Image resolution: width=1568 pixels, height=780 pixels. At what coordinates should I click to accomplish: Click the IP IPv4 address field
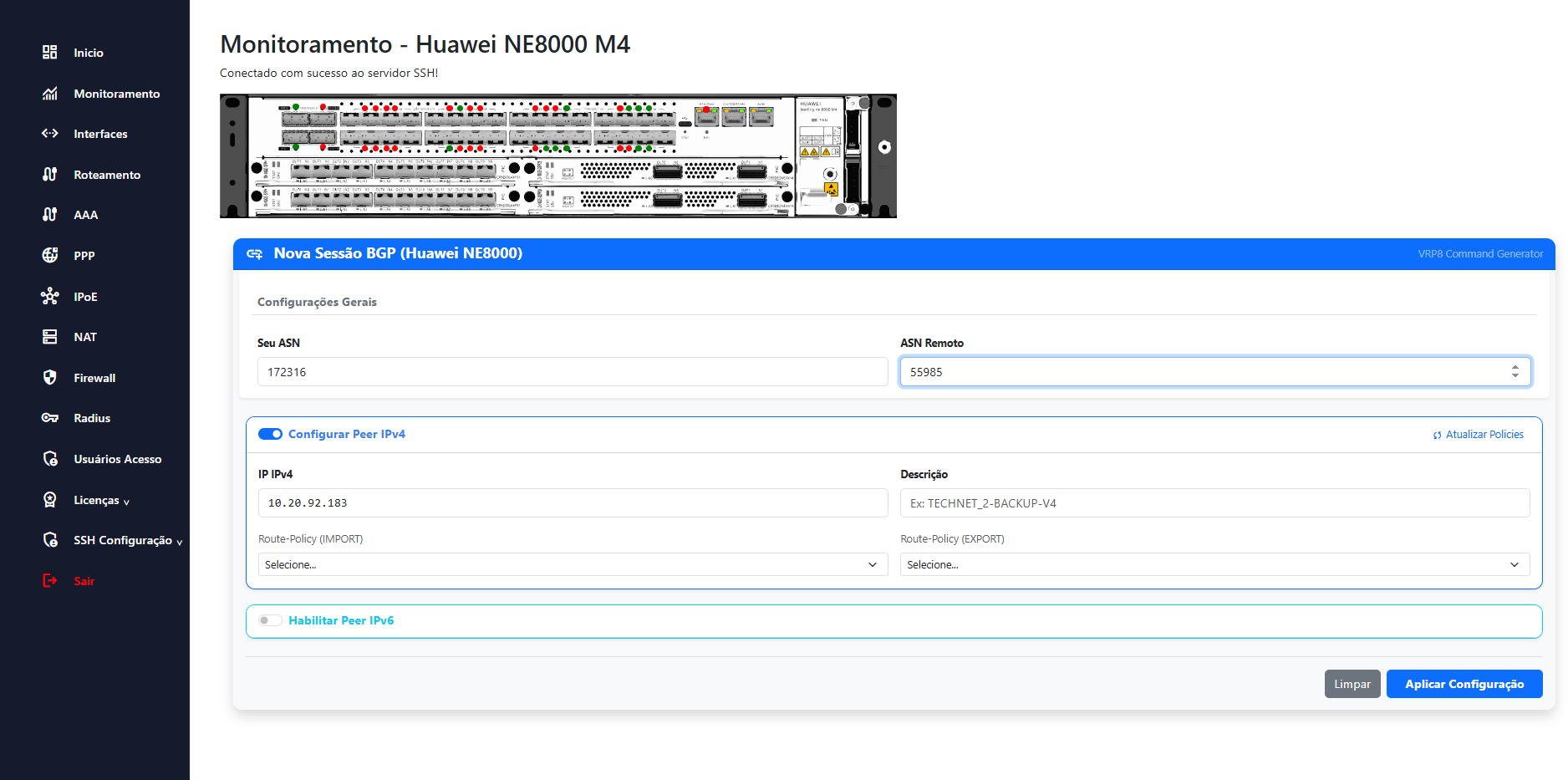coord(573,503)
